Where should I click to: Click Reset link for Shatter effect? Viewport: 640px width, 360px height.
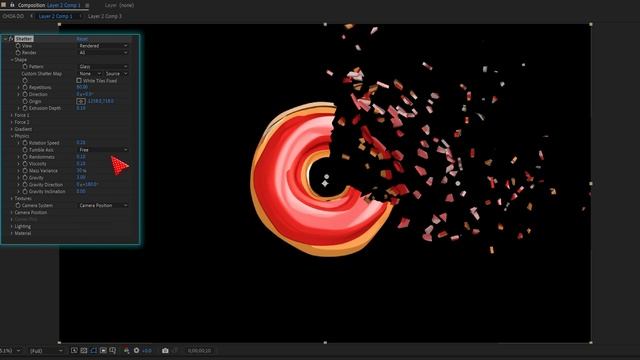[82, 39]
